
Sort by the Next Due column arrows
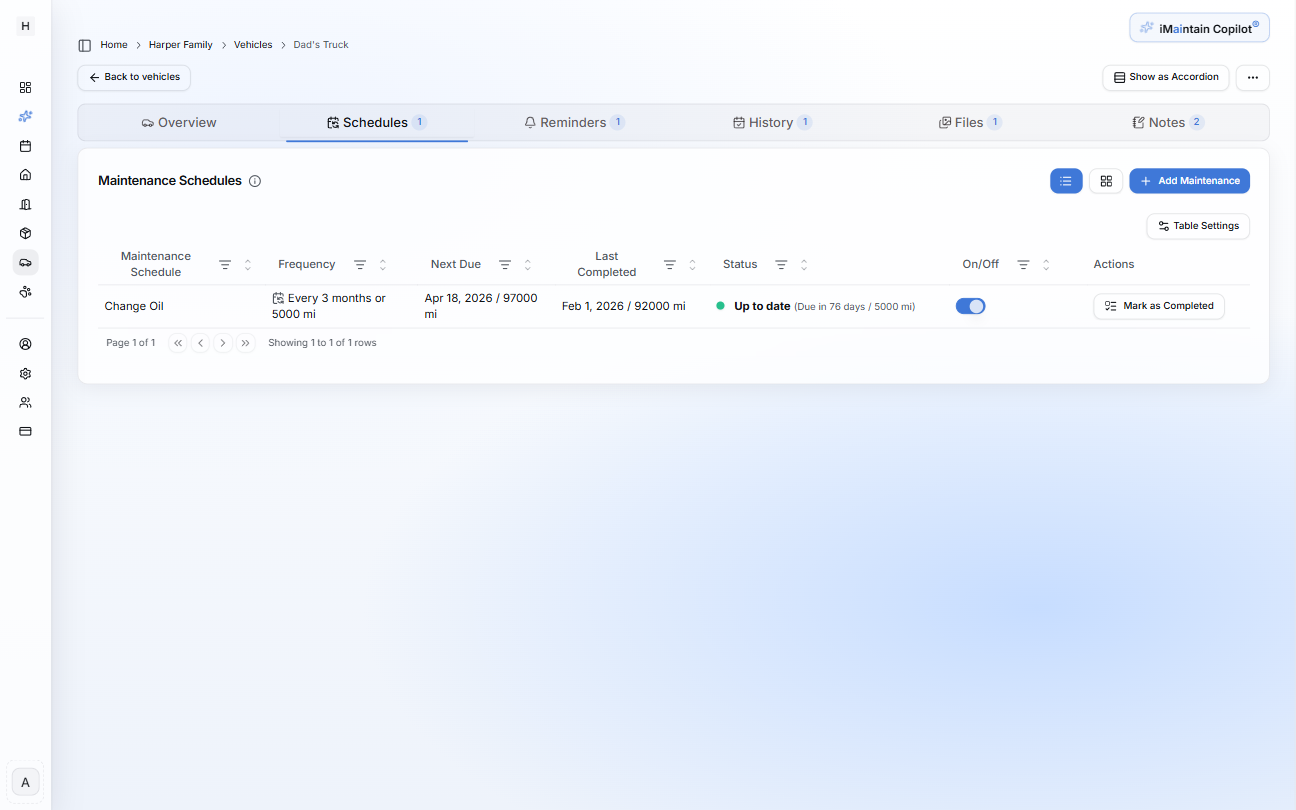(528, 265)
